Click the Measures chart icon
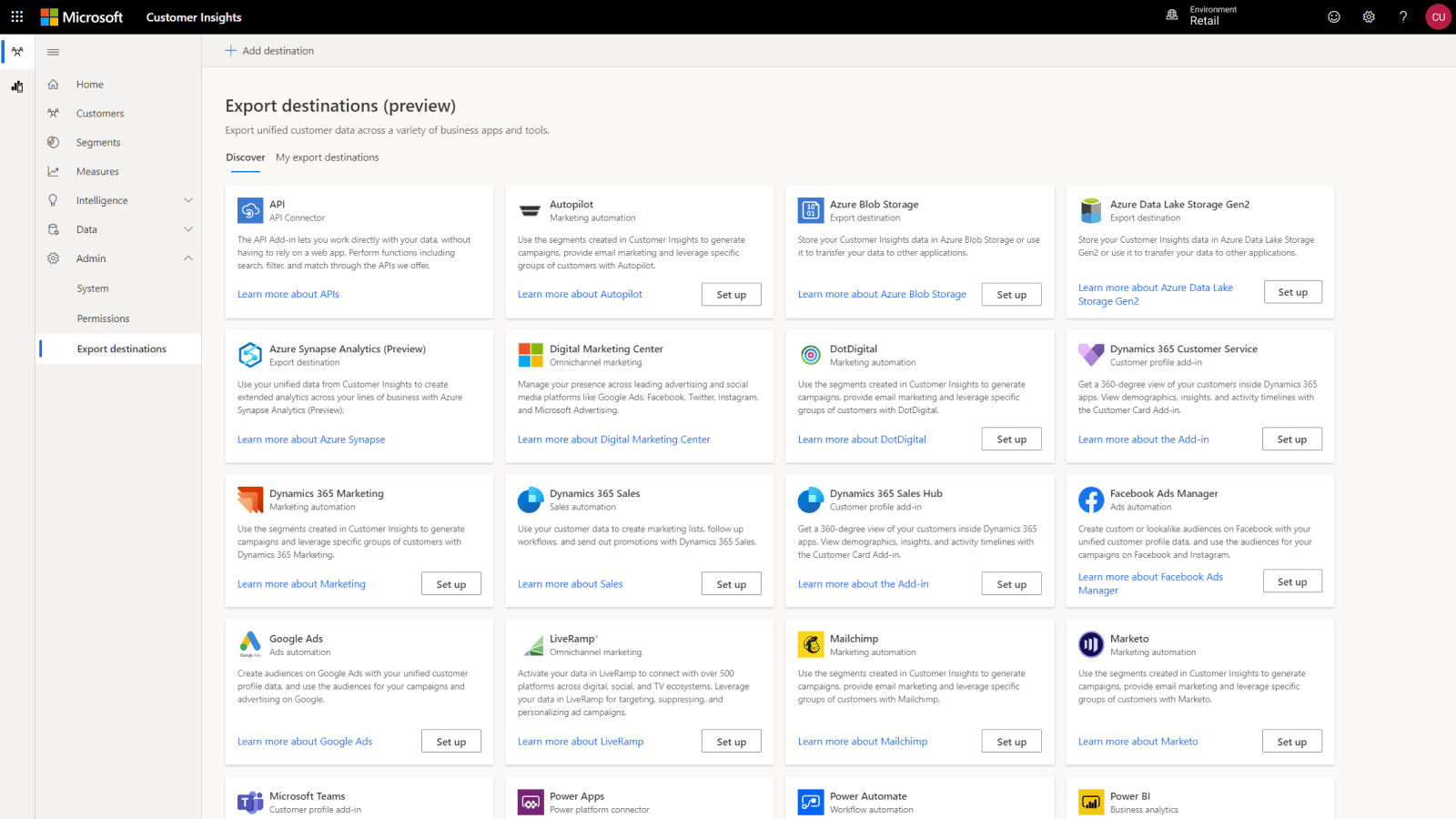 pos(53,171)
